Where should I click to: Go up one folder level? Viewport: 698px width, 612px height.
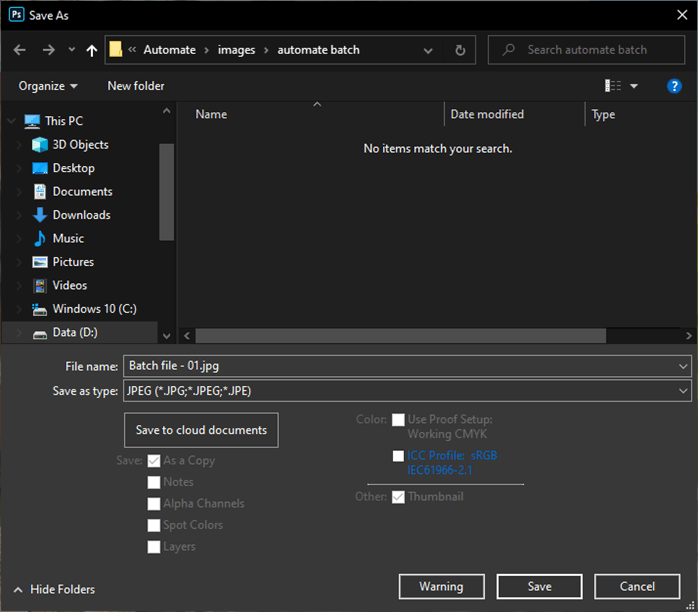(92, 50)
